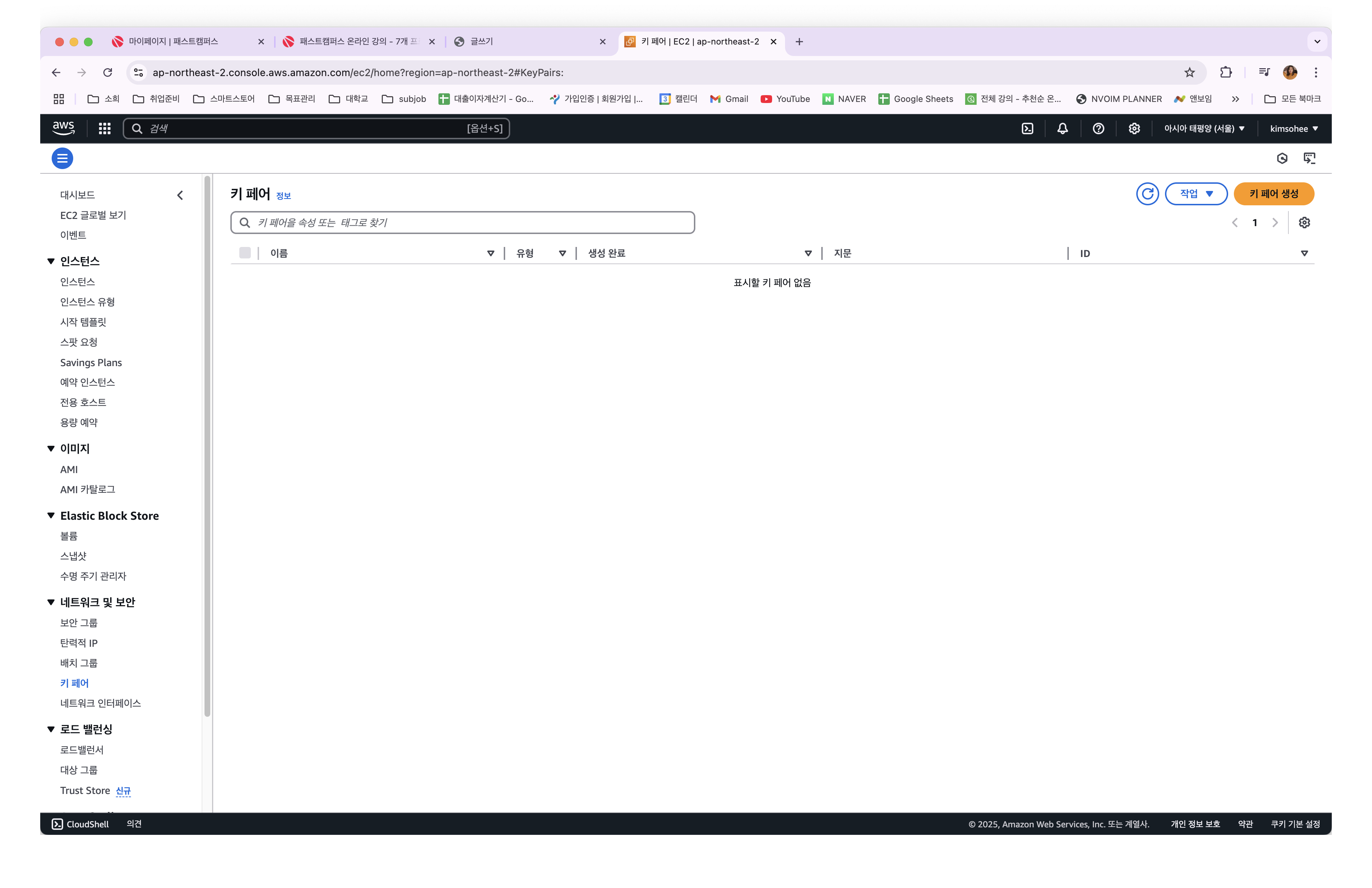
Task: Open browser extensions puzzle icon
Action: [x=1226, y=72]
